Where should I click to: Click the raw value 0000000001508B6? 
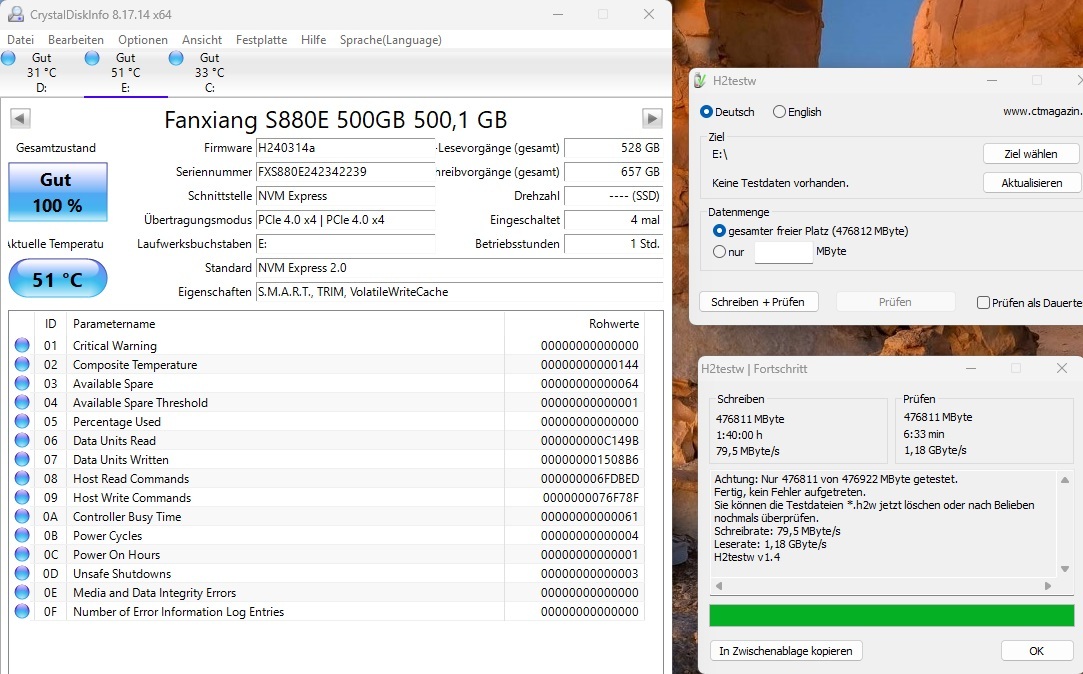point(589,459)
